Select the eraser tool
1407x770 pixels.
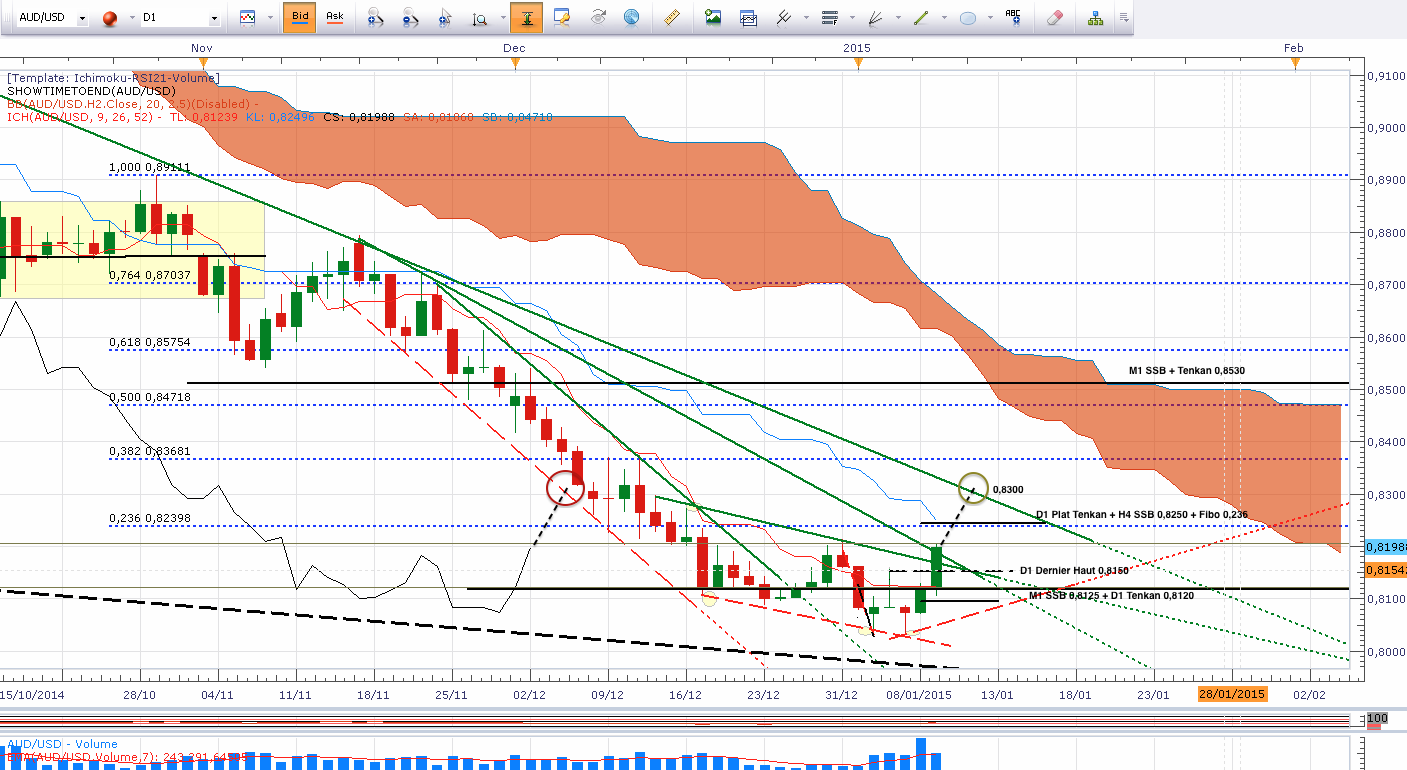1054,17
